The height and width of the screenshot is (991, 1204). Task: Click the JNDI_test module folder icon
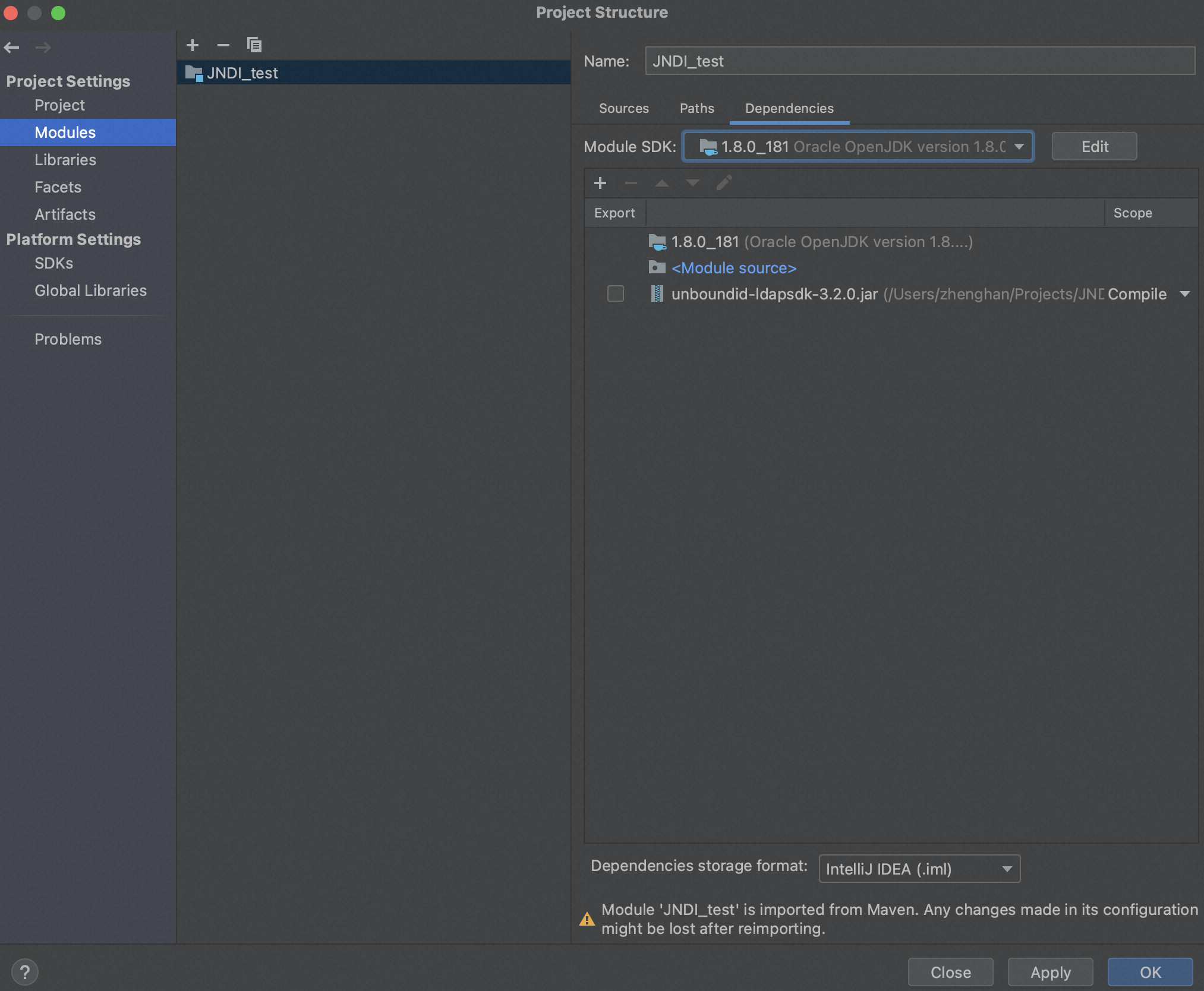pyautogui.click(x=194, y=73)
